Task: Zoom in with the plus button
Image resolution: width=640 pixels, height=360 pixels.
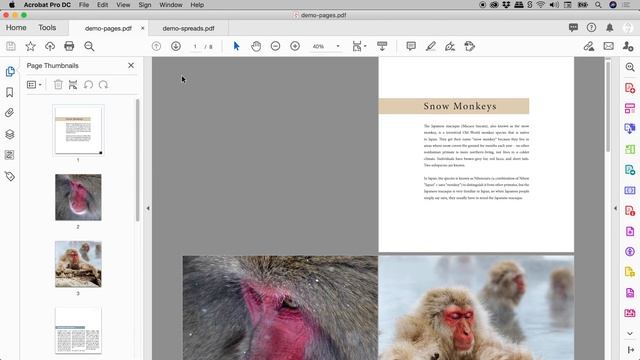Action: [x=295, y=46]
